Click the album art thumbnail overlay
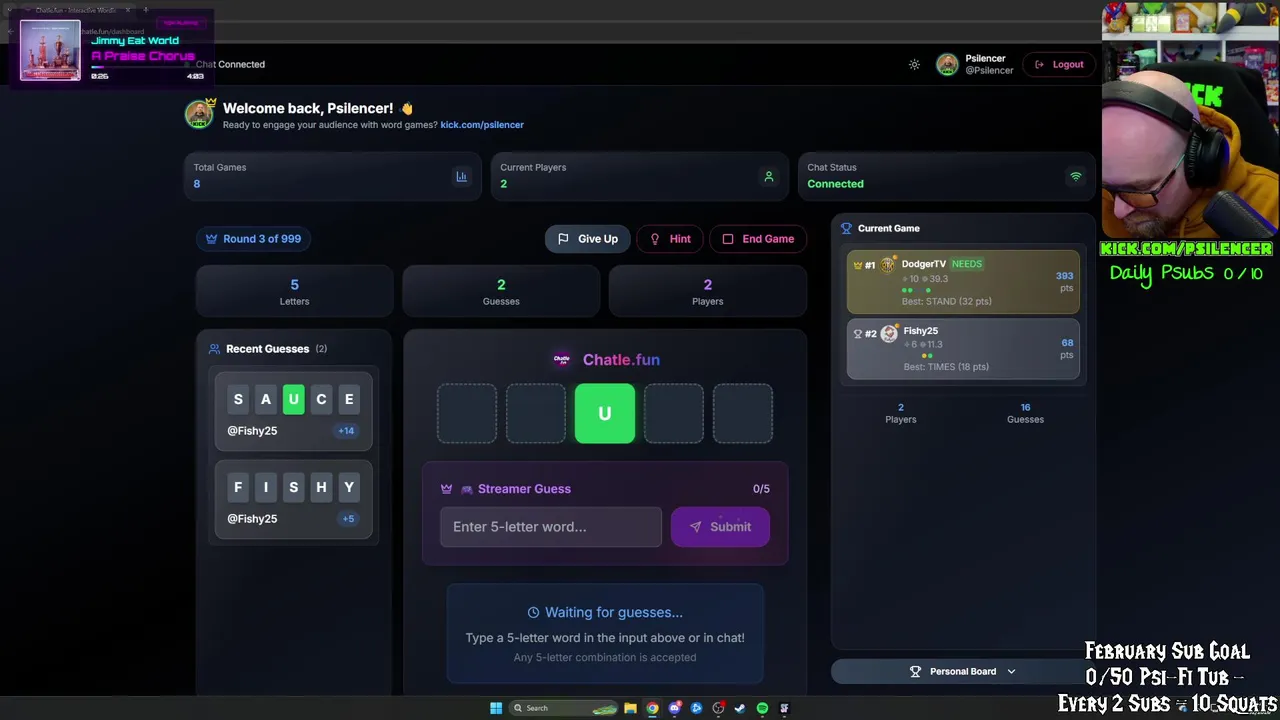1280x720 pixels. 50,50
